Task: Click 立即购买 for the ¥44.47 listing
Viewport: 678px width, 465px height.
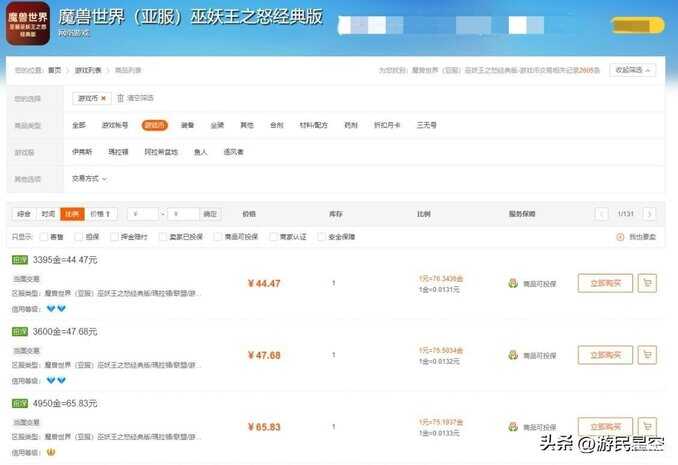Action: click(605, 283)
